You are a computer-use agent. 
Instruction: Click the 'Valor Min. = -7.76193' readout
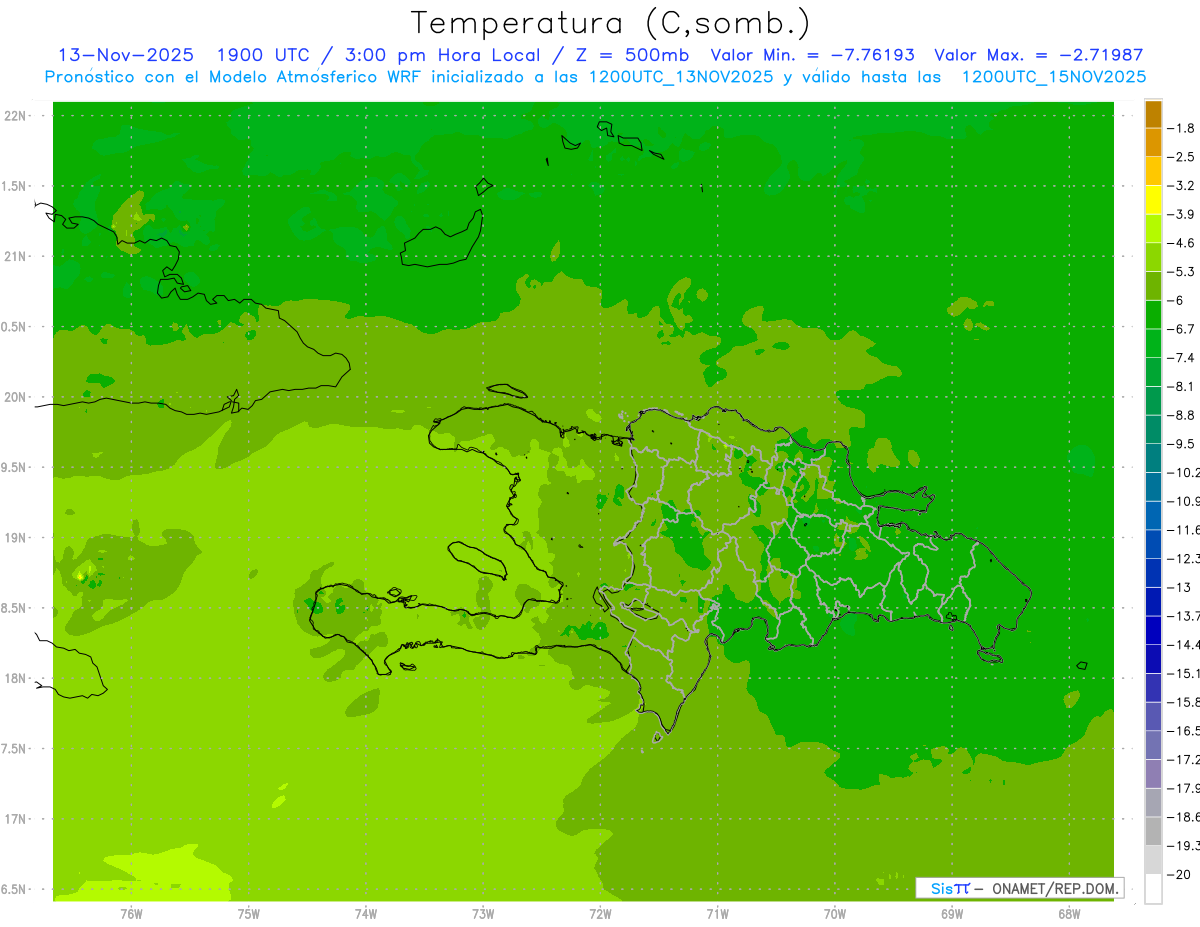[x=812, y=55]
